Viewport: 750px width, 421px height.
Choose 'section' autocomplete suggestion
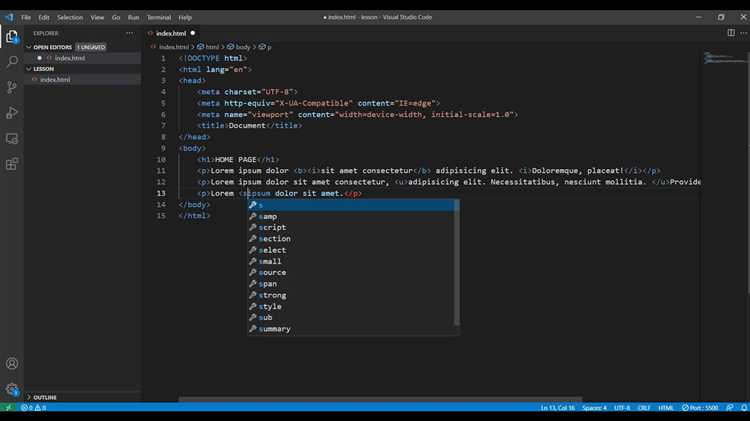(353, 239)
